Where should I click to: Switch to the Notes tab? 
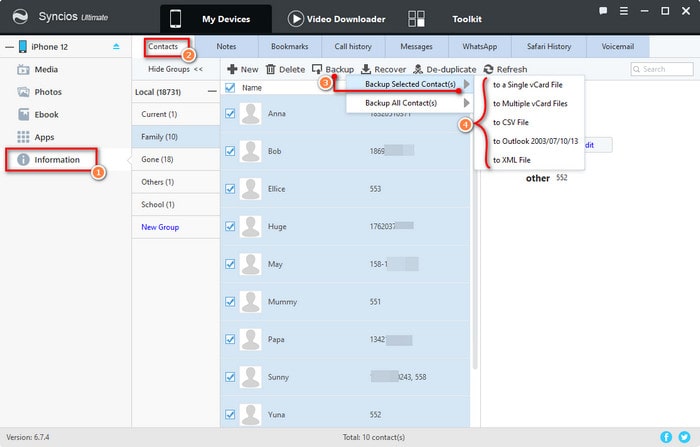tap(226, 46)
